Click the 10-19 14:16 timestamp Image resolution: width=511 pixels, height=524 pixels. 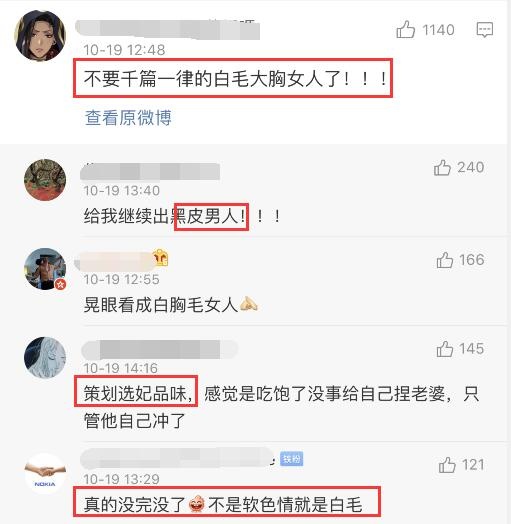click(x=121, y=368)
